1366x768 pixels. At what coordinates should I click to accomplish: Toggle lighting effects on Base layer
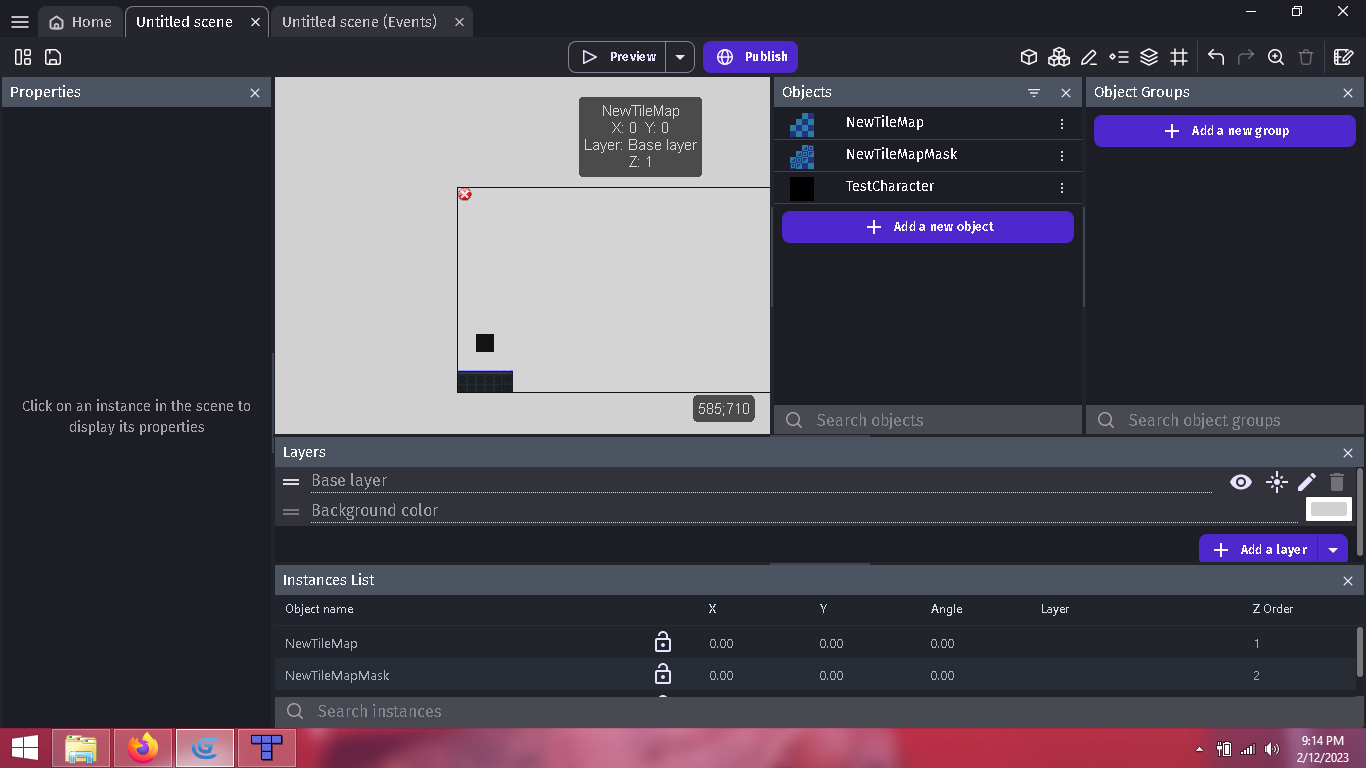[x=1276, y=482]
